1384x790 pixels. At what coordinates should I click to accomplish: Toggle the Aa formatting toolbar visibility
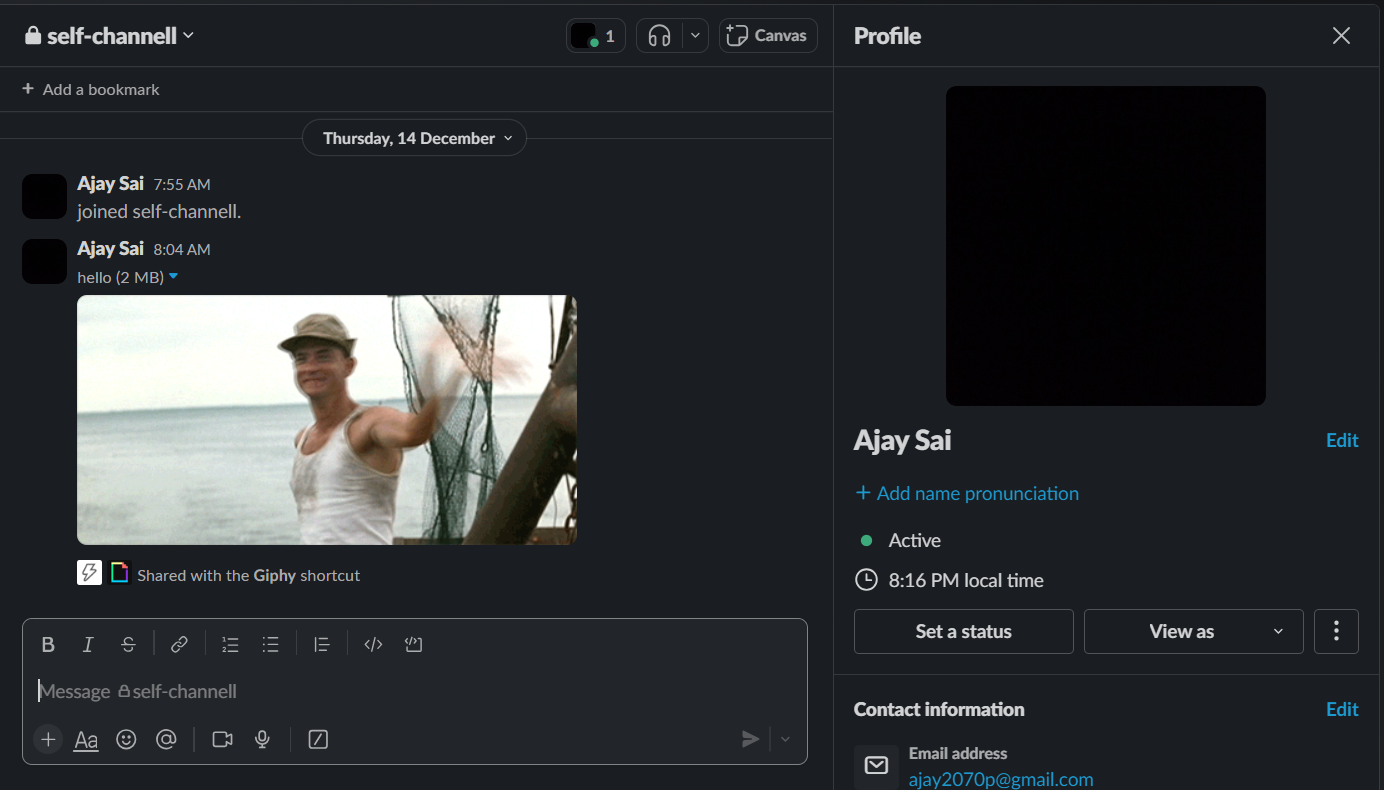click(86, 740)
